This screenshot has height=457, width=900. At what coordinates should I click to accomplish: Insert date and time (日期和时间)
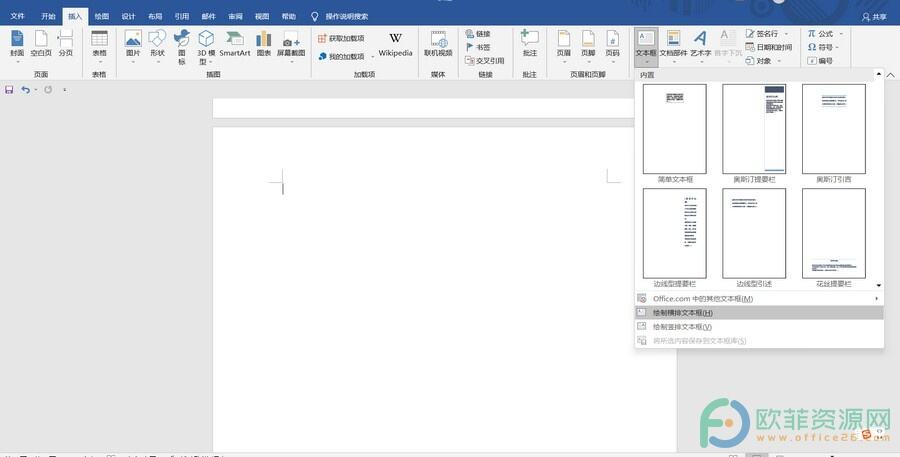[x=769, y=47]
